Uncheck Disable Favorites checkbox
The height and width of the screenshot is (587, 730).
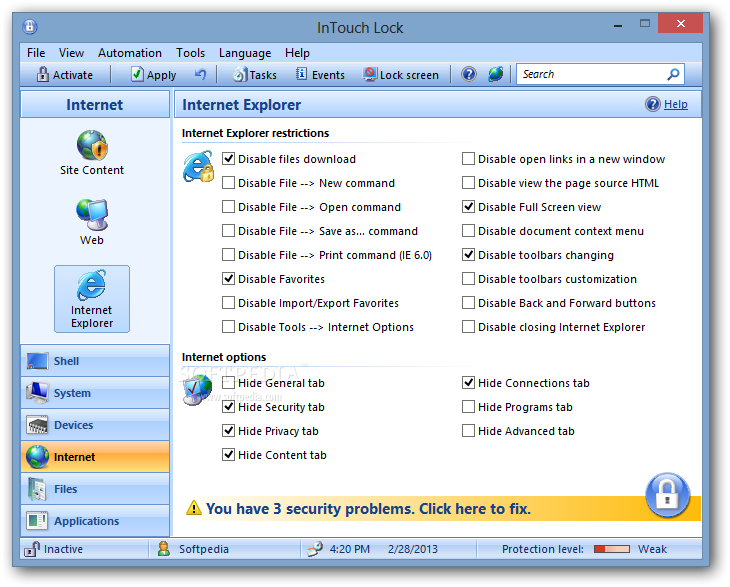pos(228,279)
